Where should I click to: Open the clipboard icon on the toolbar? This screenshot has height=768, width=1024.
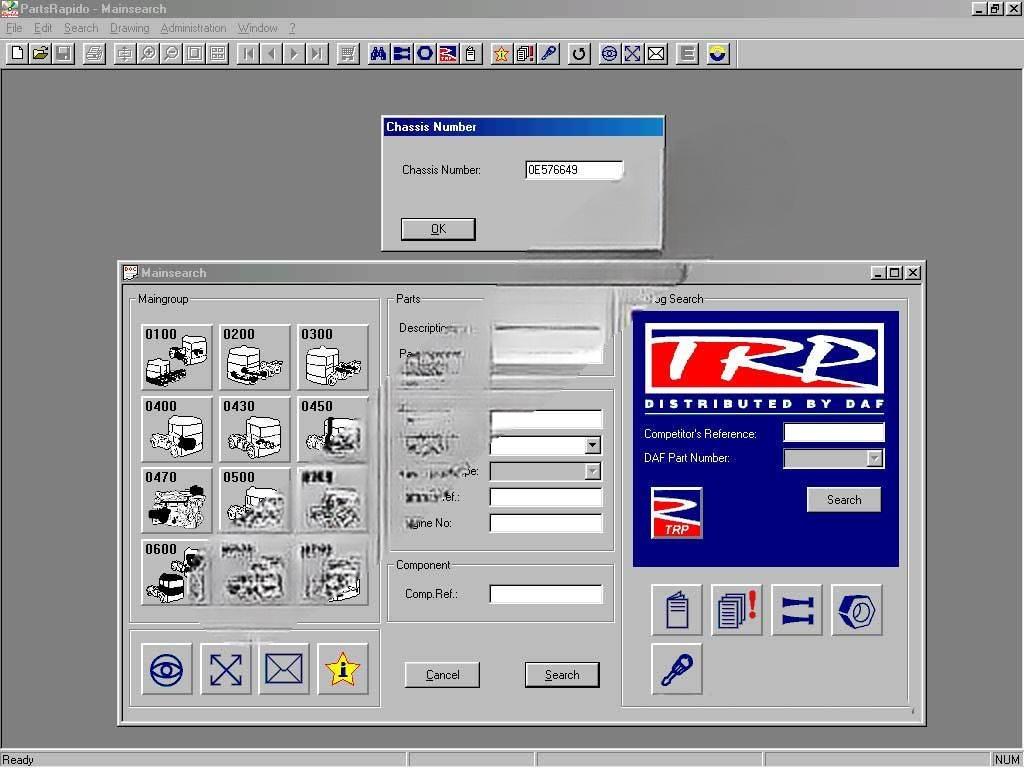coord(470,53)
